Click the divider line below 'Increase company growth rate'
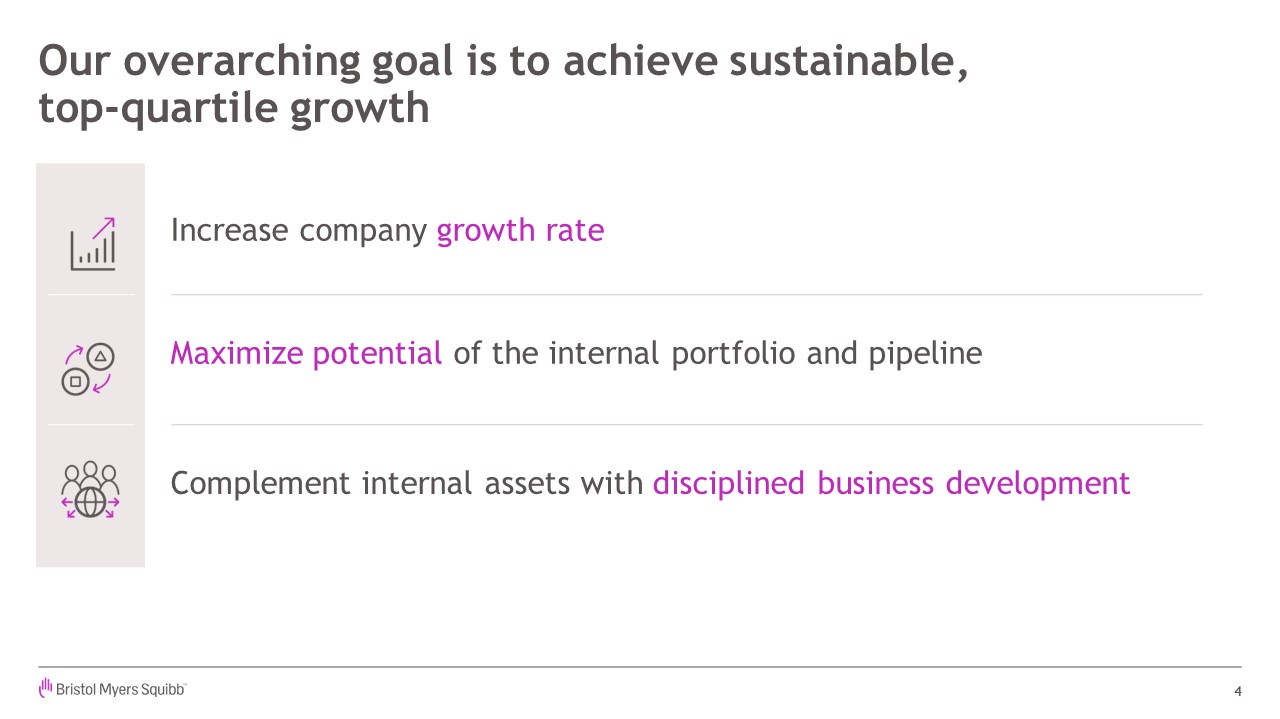 coord(686,295)
